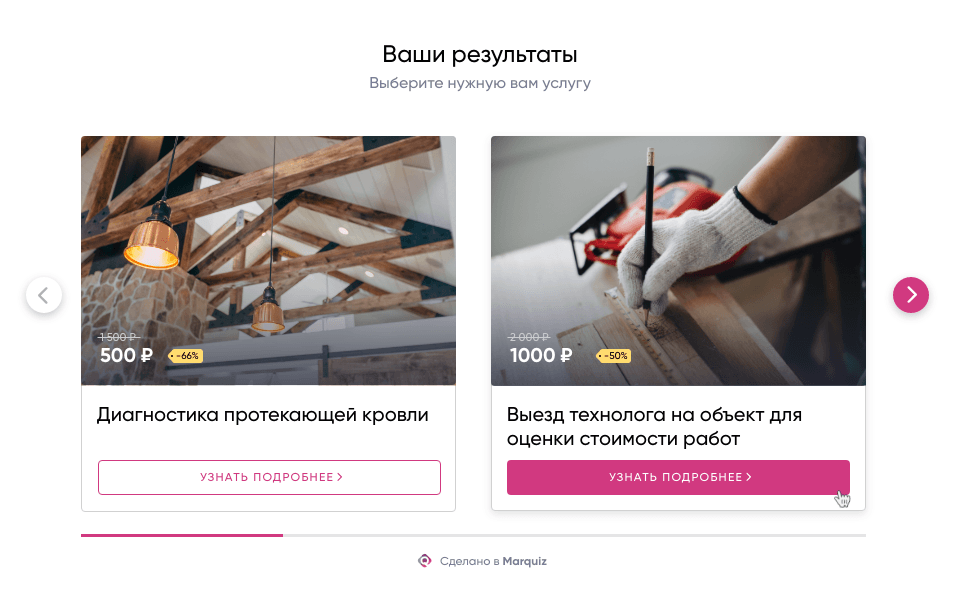Viewport: 960px width, 590px height.
Task: Select the wooden roof beams photo
Action: pos(268,261)
